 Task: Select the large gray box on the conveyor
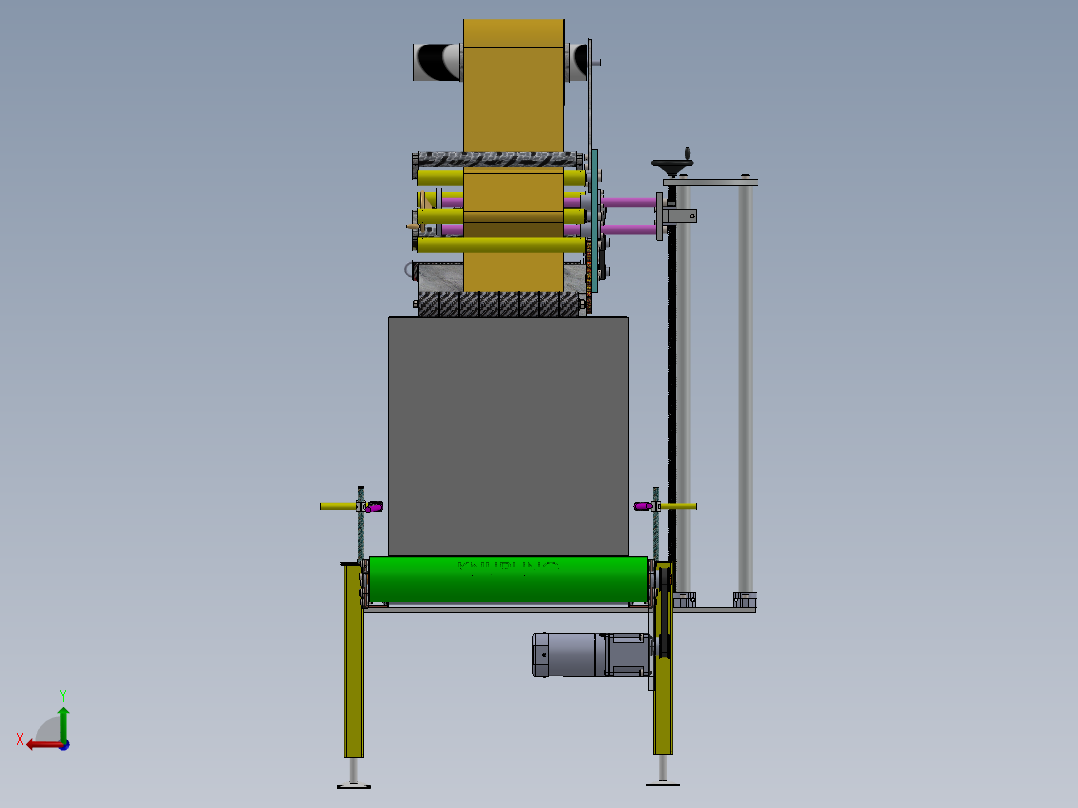(508, 436)
